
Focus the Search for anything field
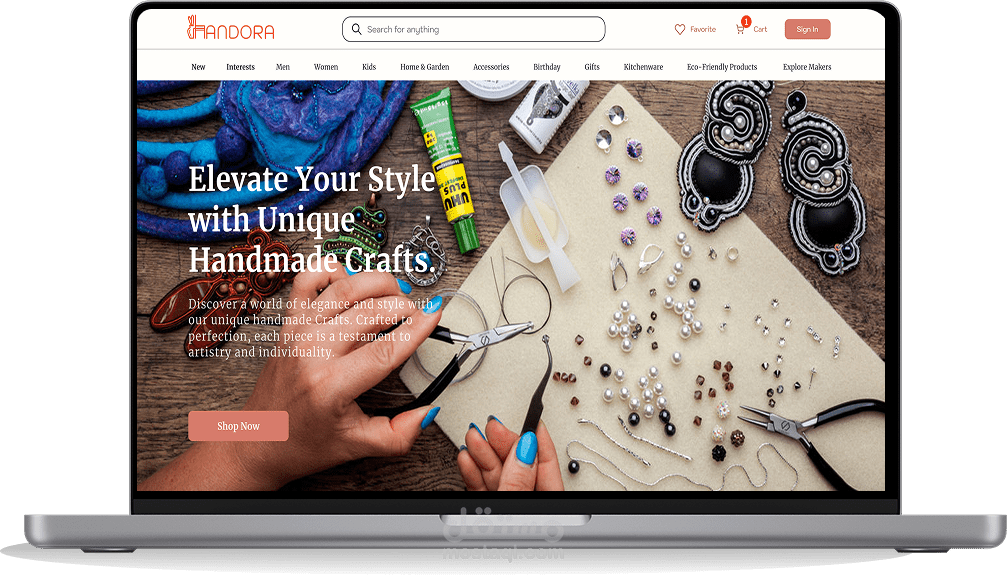tap(474, 30)
